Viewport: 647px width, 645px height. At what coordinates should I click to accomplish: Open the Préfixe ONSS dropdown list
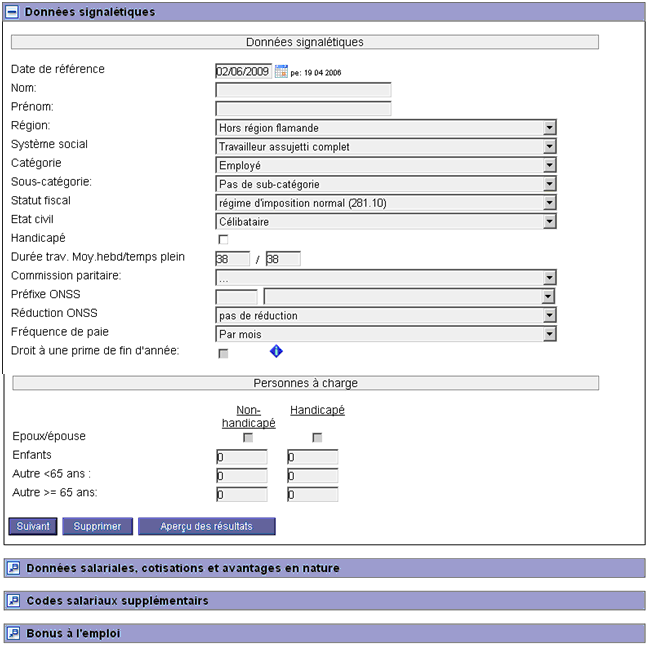[x=409, y=296]
